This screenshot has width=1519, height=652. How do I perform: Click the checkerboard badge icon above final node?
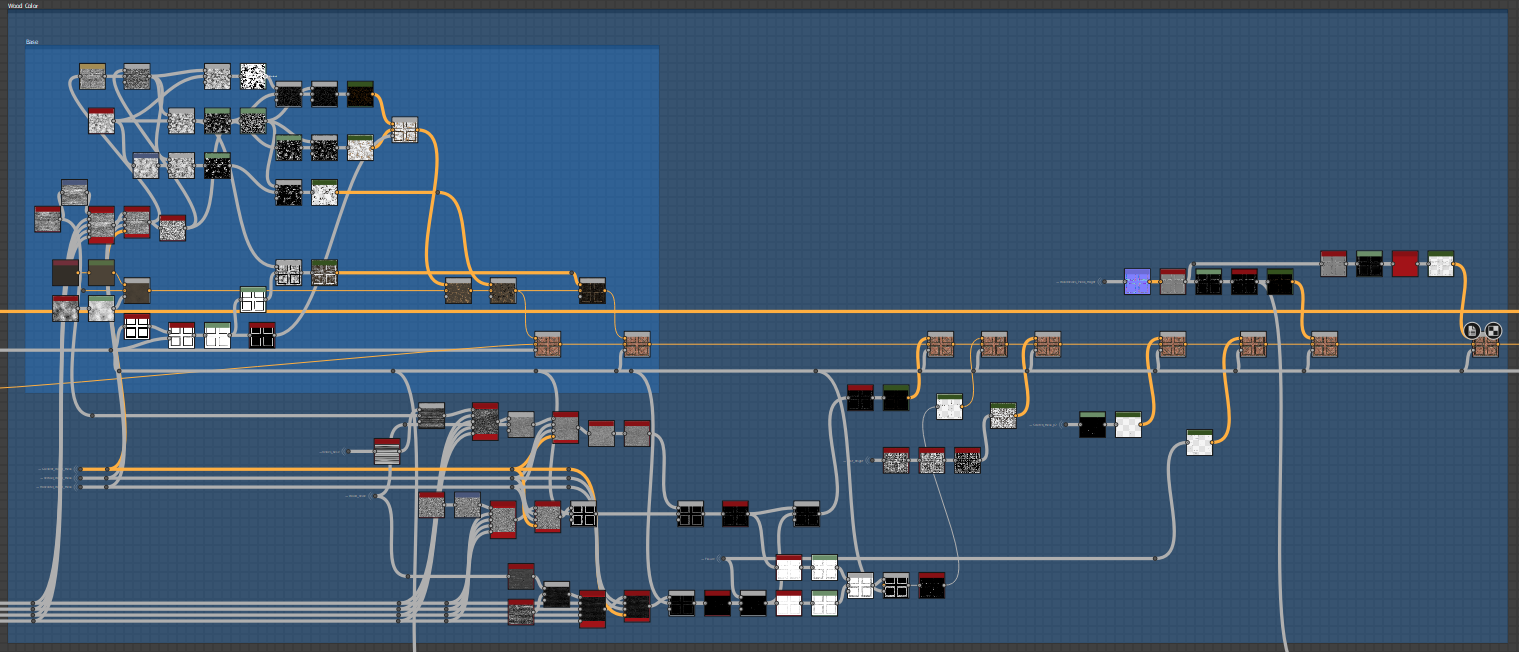[x=1493, y=331]
